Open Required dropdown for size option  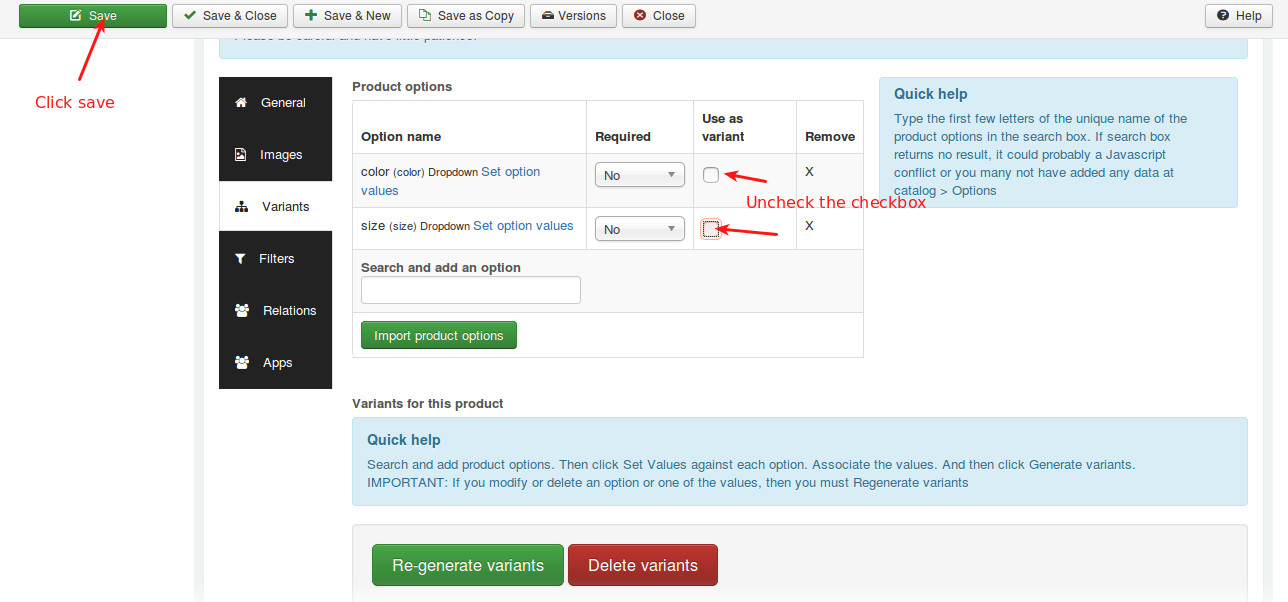tap(640, 229)
